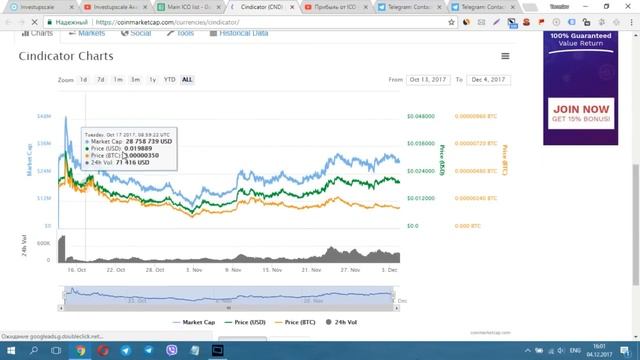The width and height of the screenshot is (640, 360).
Task: Show hidden system tray icons
Action: (527, 351)
